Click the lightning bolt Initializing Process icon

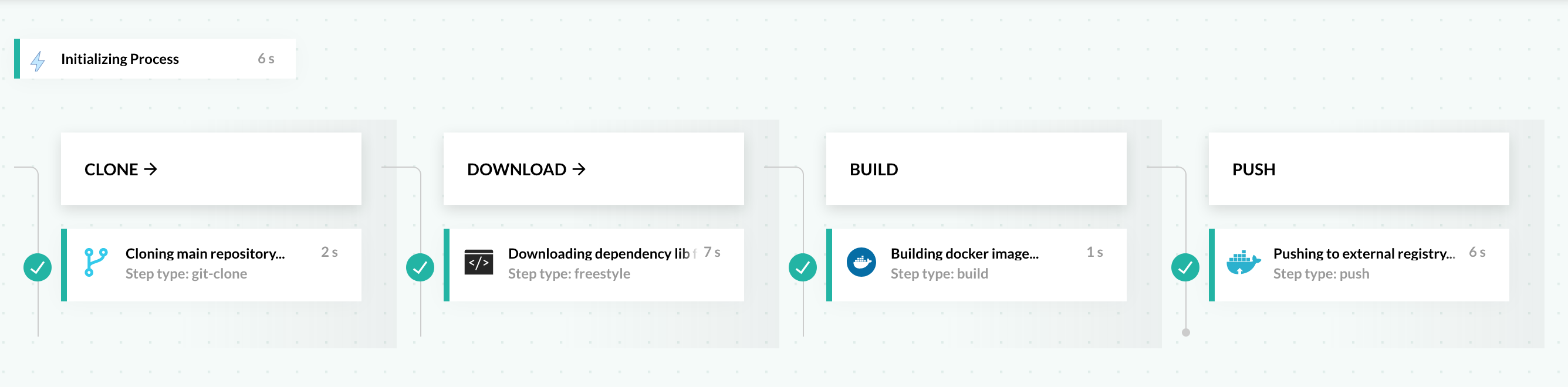click(x=38, y=61)
